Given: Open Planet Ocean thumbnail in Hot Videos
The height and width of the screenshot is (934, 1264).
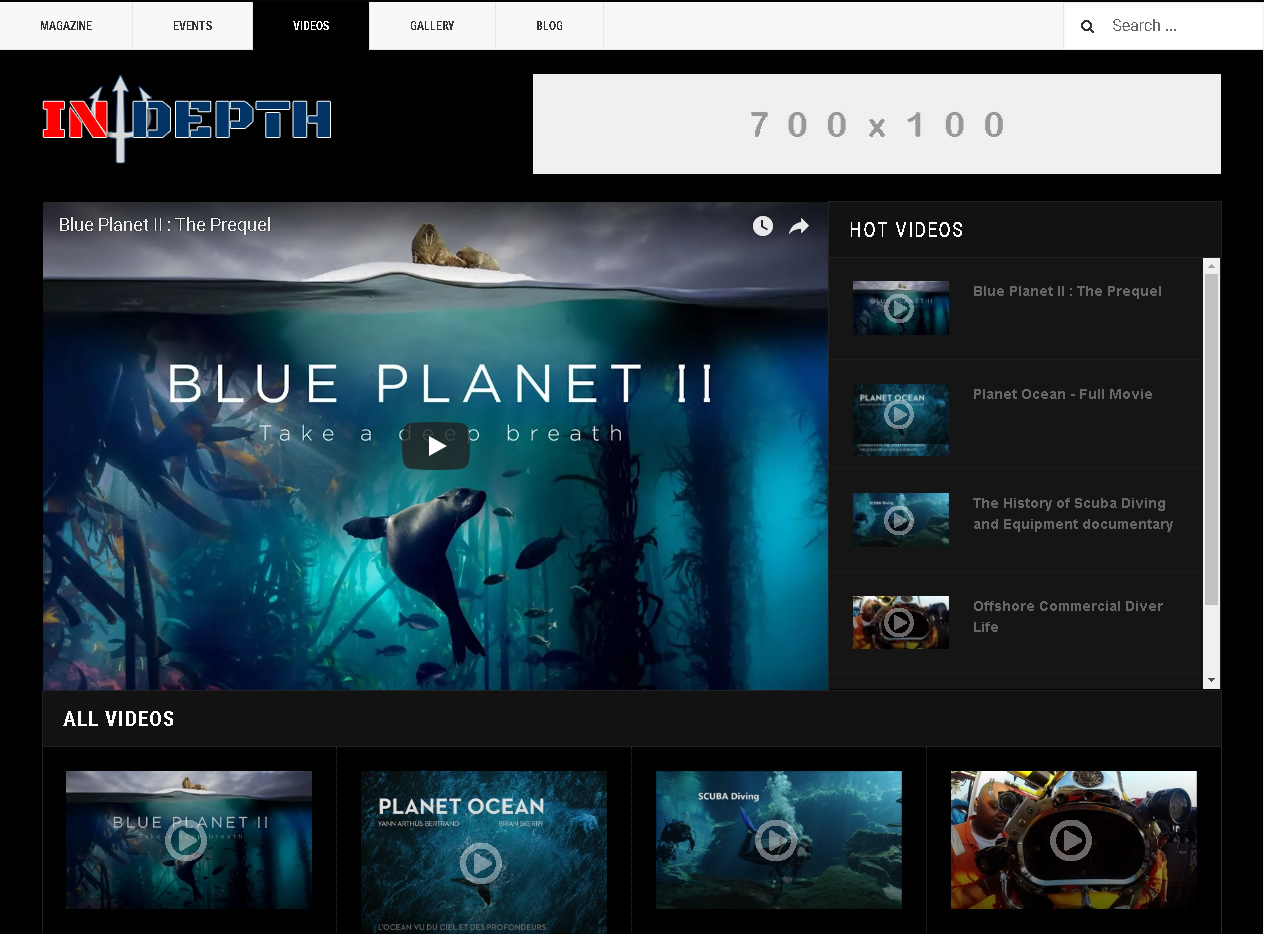Looking at the screenshot, I should 900,420.
